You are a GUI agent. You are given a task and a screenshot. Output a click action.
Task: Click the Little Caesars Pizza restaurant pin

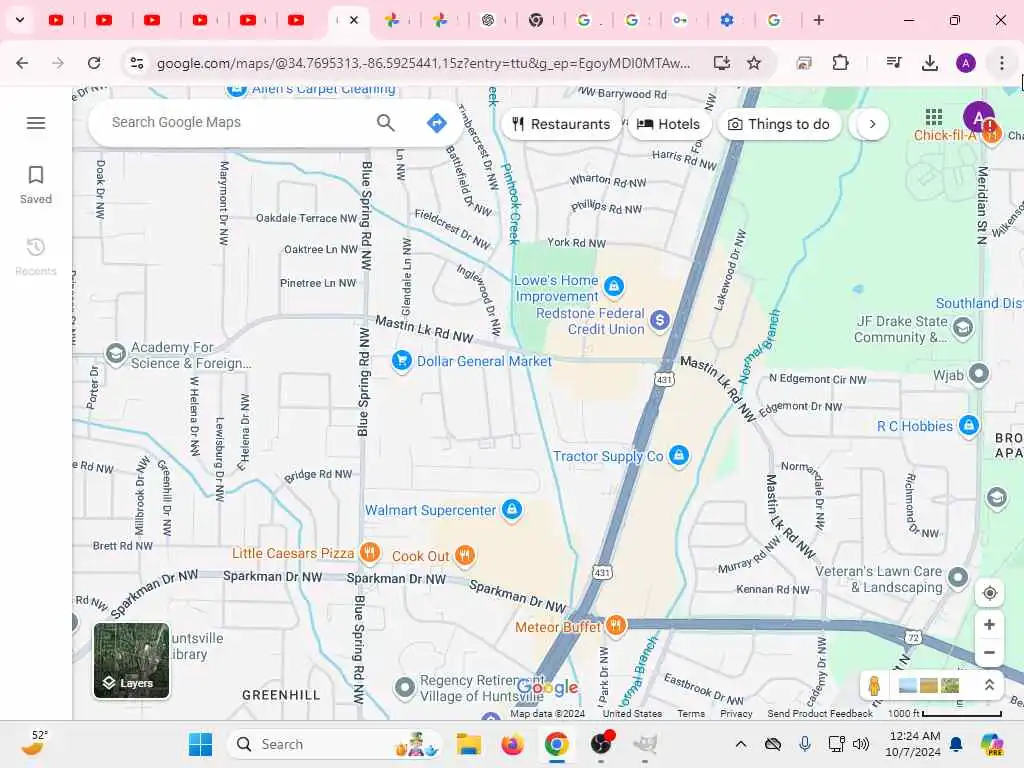coord(370,553)
